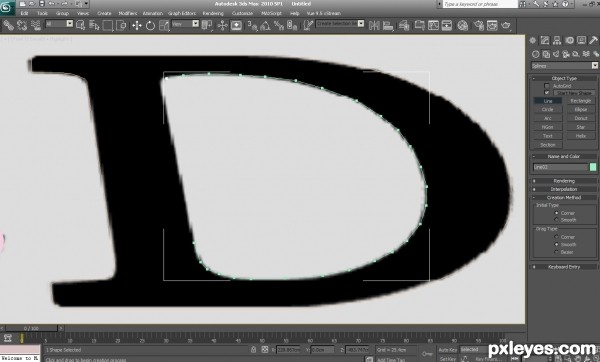Click the 3ds Max application logo button
Screen dimensions: 600x362
pyautogui.click(x=7, y=8)
